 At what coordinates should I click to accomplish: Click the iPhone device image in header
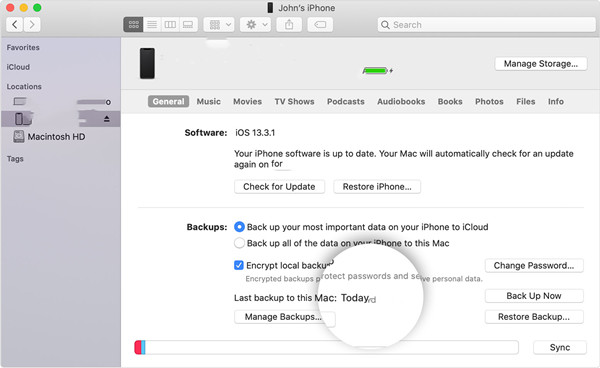(147, 63)
